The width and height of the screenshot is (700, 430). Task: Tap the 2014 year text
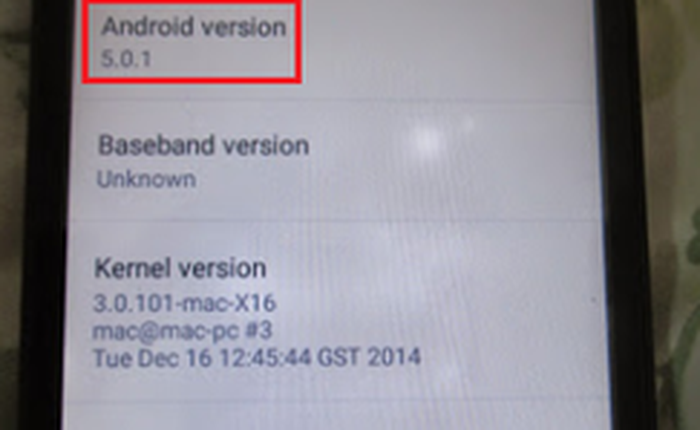(x=394, y=358)
